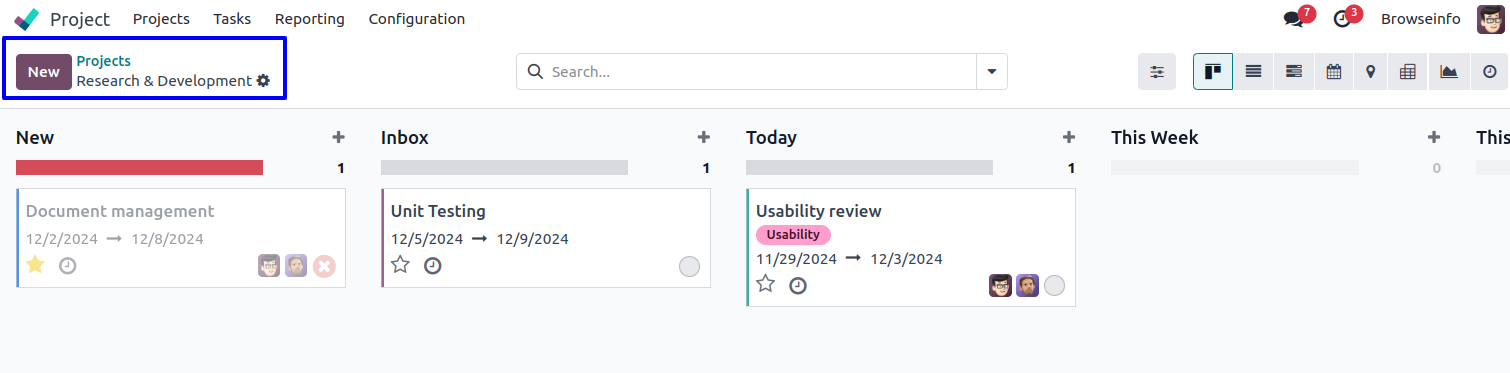Open the activity view clock icon
The height and width of the screenshot is (373, 1510).
pos(1489,72)
